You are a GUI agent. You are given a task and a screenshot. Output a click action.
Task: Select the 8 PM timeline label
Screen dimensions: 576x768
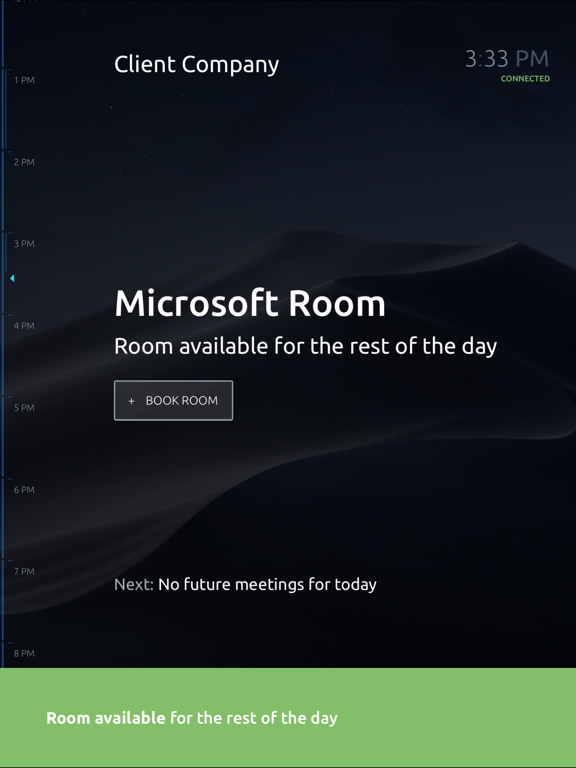click(24, 653)
